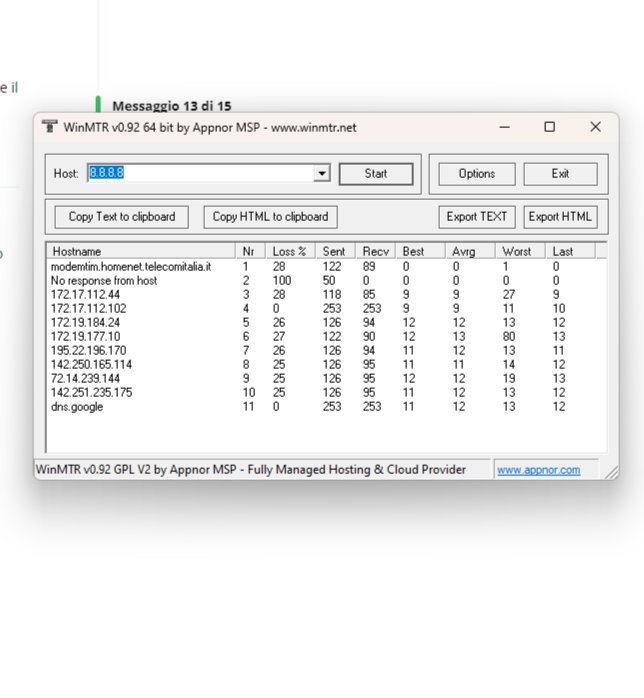The width and height of the screenshot is (644, 698).
Task: Click the Avrg column header
Action: pos(470,251)
